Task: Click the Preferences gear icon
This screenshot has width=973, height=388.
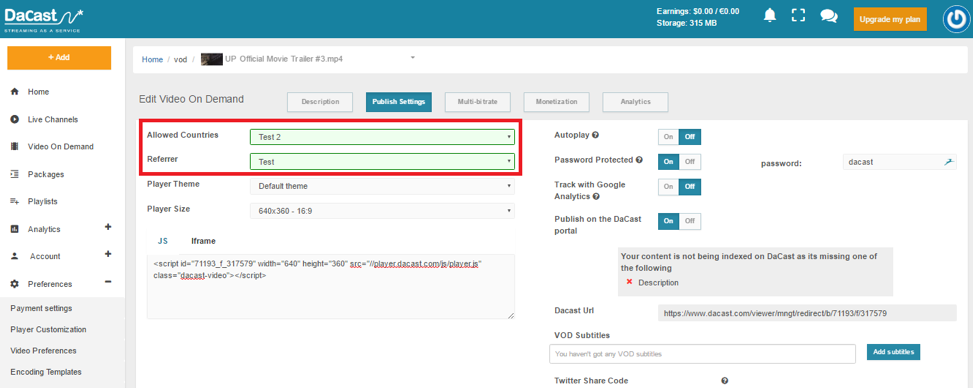Action: point(15,284)
